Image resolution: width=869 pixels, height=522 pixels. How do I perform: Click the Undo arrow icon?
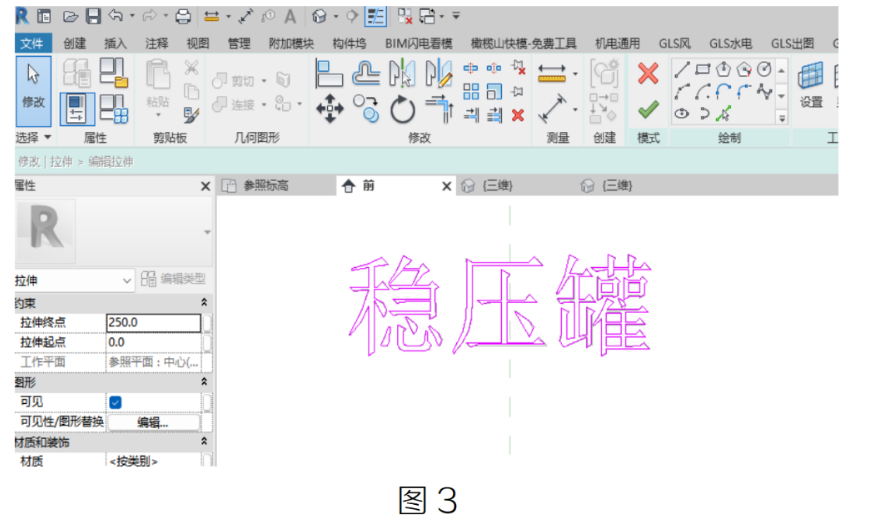[115, 16]
